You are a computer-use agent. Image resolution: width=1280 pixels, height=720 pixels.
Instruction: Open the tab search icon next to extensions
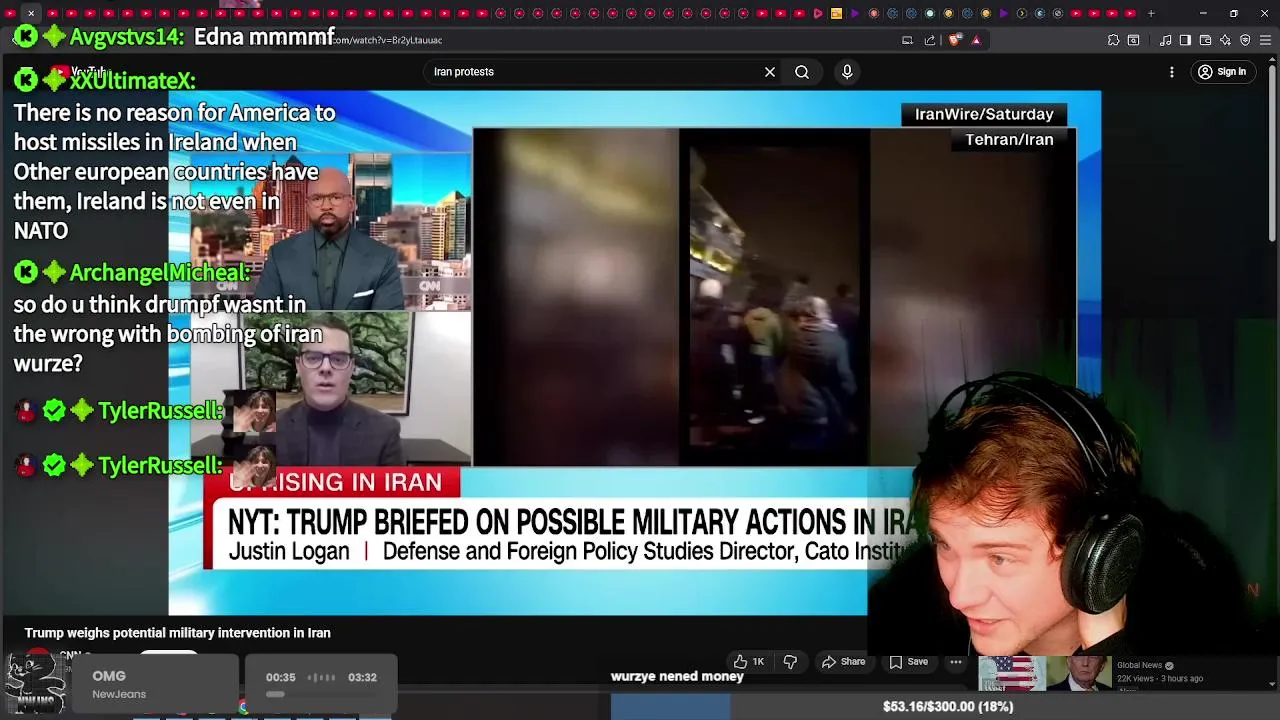(x=1133, y=40)
